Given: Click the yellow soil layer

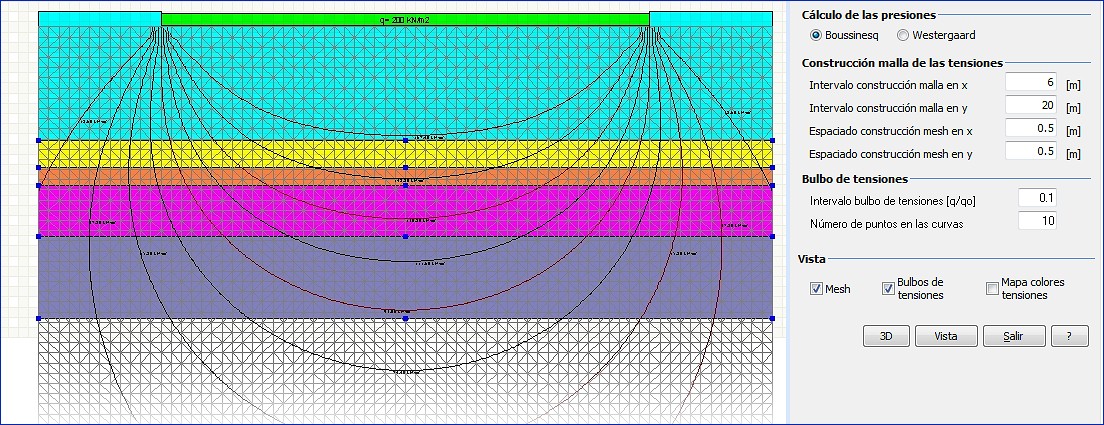Looking at the screenshot, I should [405, 153].
